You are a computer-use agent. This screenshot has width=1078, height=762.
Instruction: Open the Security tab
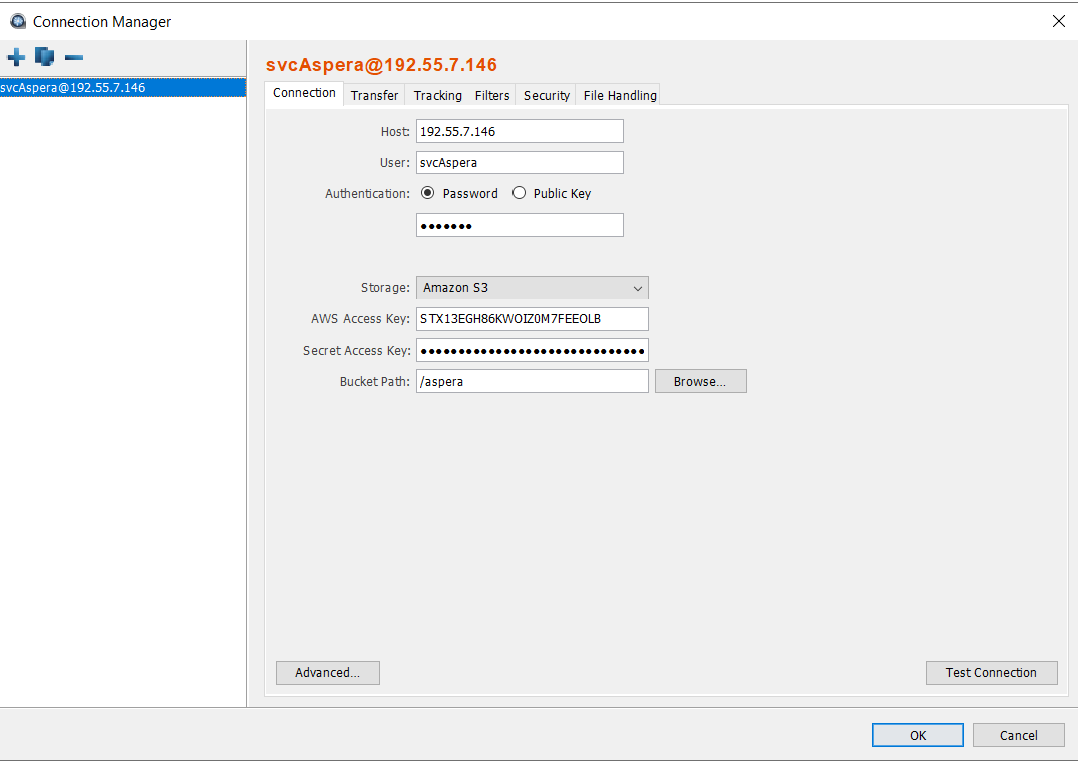coord(547,96)
